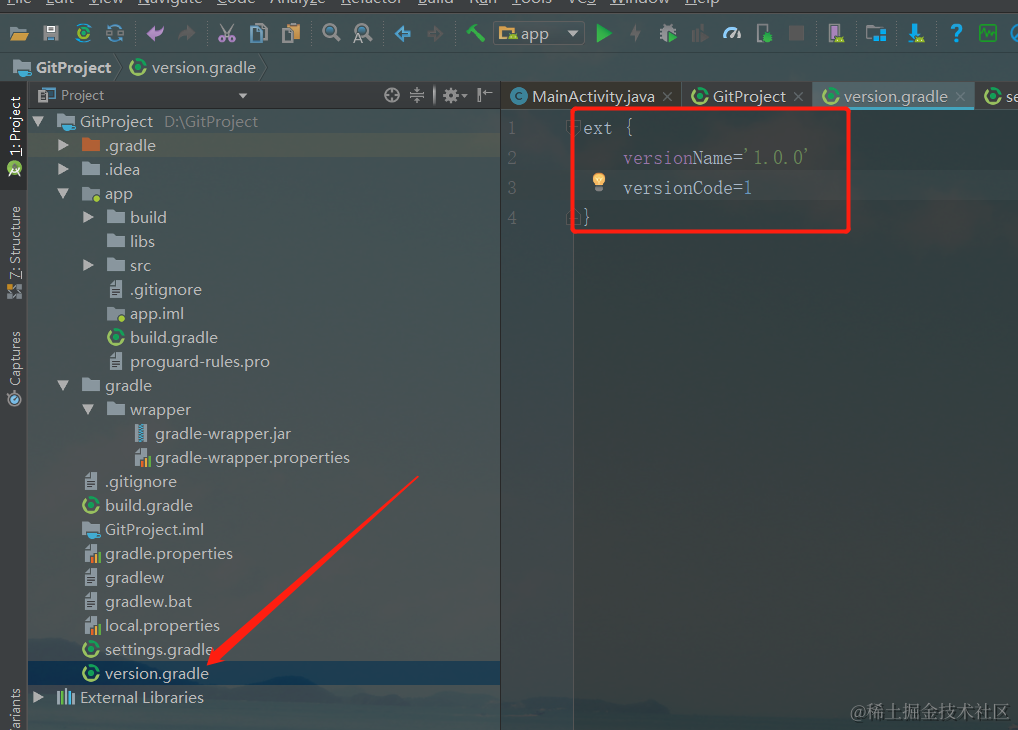Click the Copy toolbar icon
The width and height of the screenshot is (1018, 730).
[258, 33]
